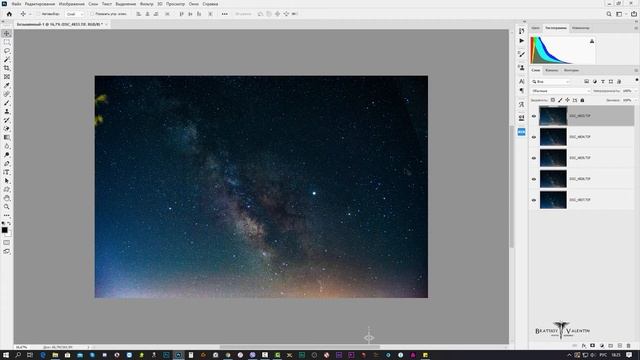Select the Frame tool
Screen dimensions: 640x360
[7, 77]
